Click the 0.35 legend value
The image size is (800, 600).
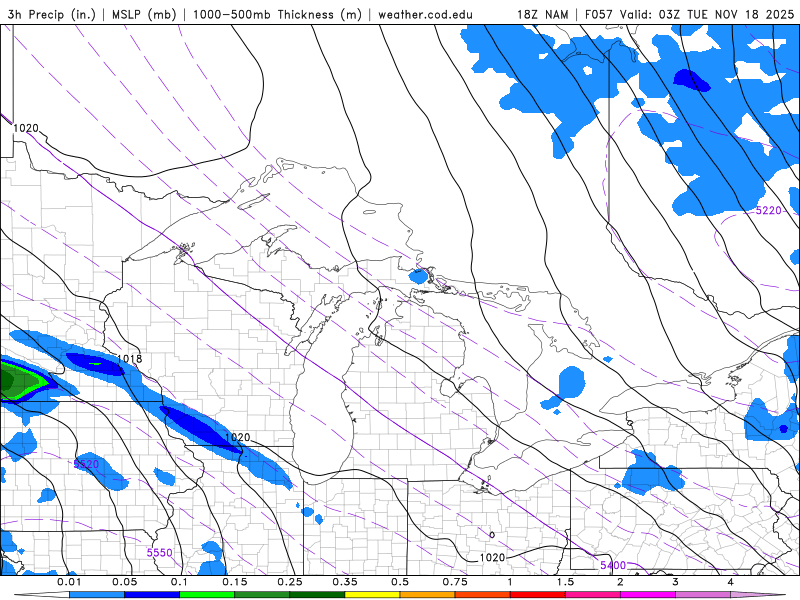pos(345,582)
